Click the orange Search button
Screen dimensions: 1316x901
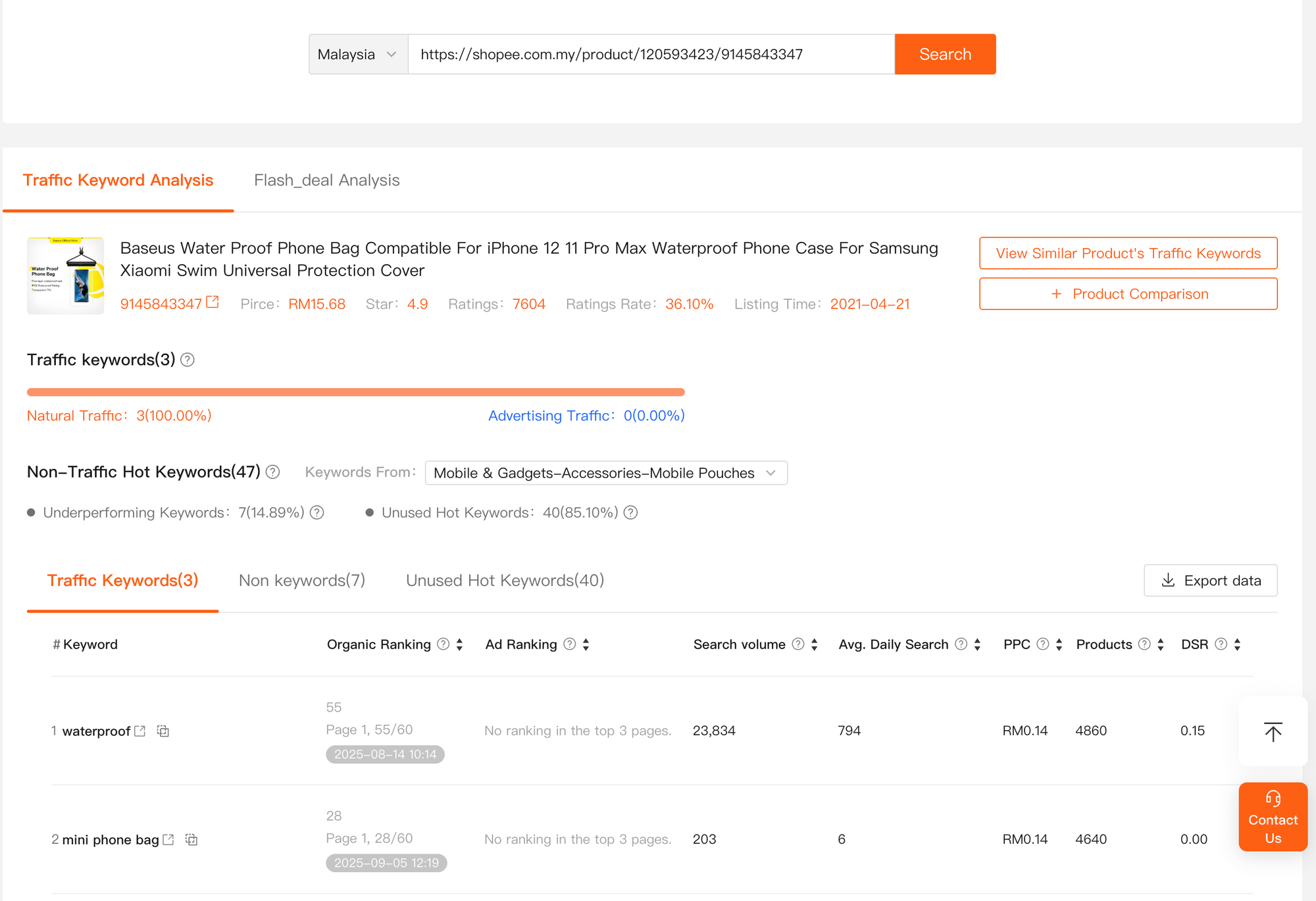(x=945, y=54)
